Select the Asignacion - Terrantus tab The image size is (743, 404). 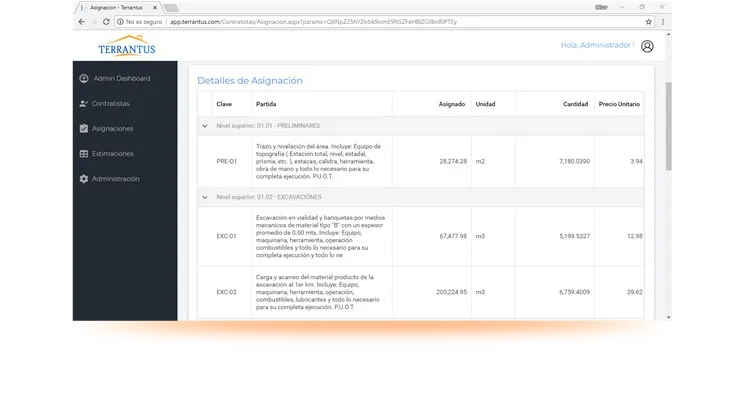[x=117, y=8]
